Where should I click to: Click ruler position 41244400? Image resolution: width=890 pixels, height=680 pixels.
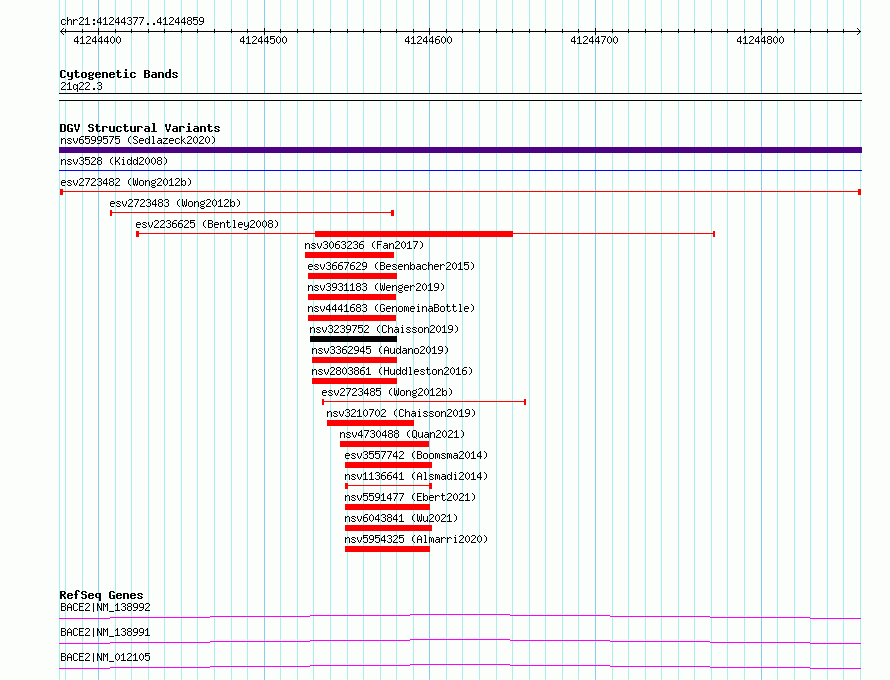tap(98, 40)
